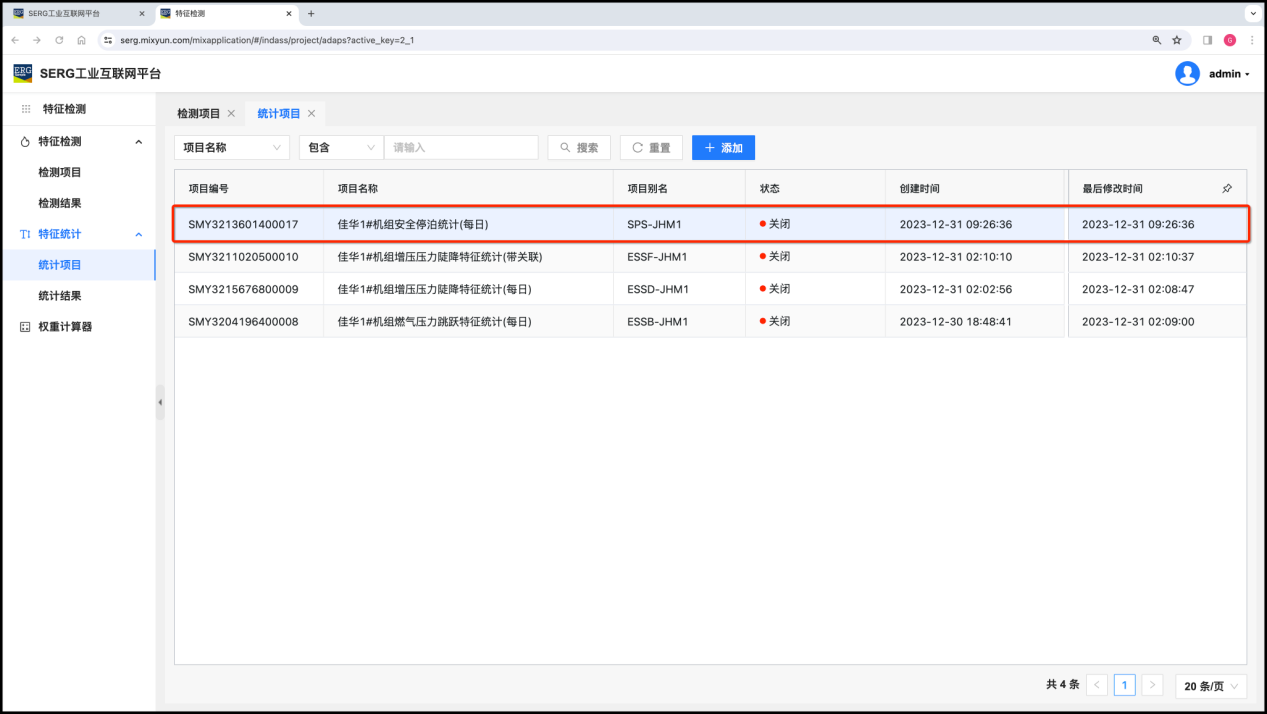1267x714 pixels.
Task: Click the sidebar collapse handle arrow
Action: [160, 402]
